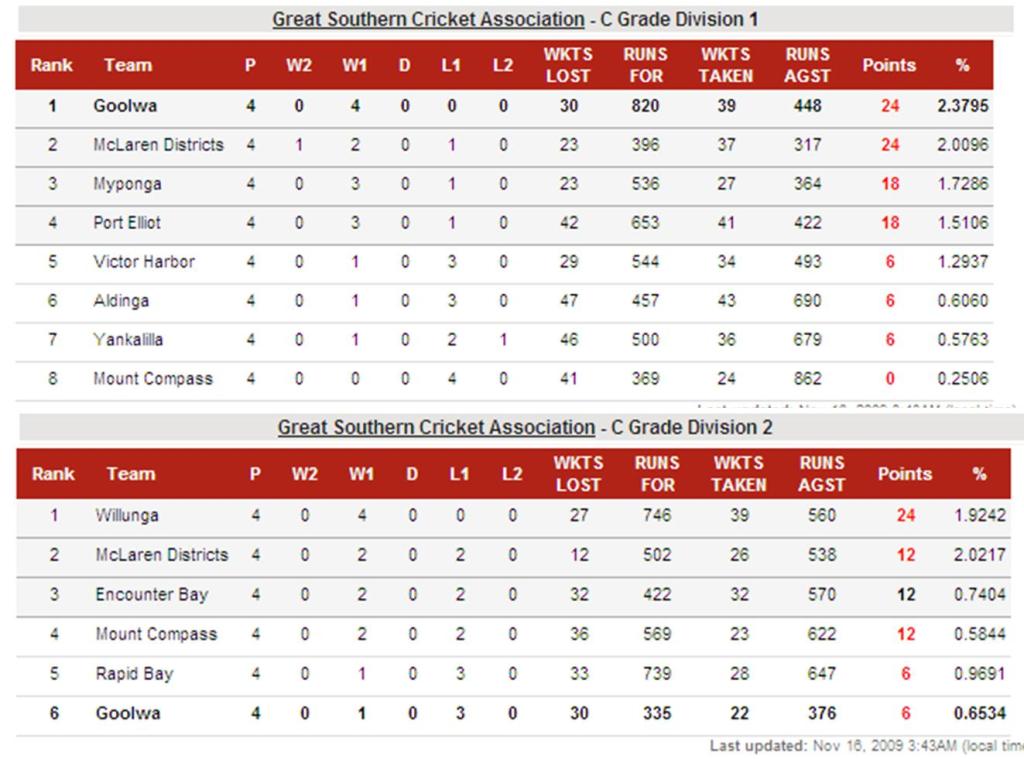Image resolution: width=1024 pixels, height=759 pixels.
Task: Click Mount Compass in Division 1 table
Action: tap(153, 378)
